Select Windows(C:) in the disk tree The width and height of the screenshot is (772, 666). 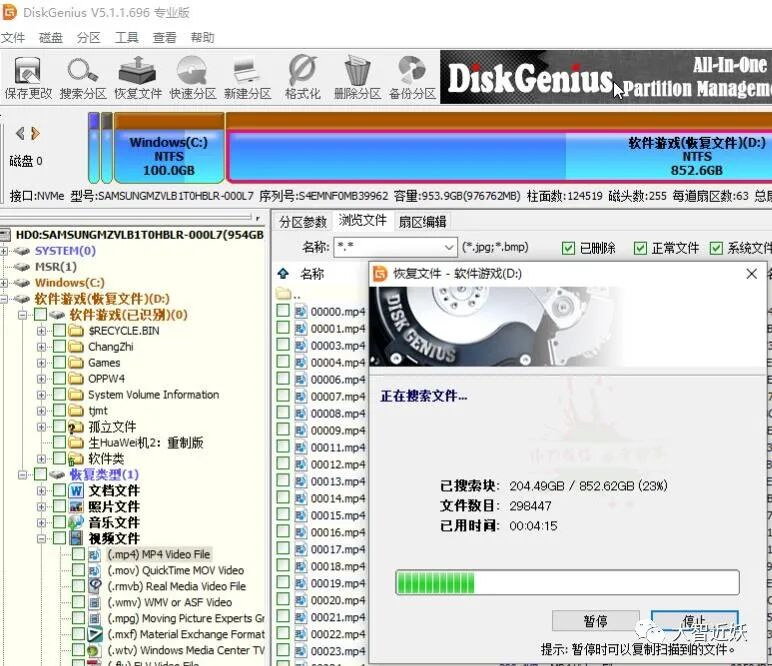pyautogui.click(x=69, y=283)
